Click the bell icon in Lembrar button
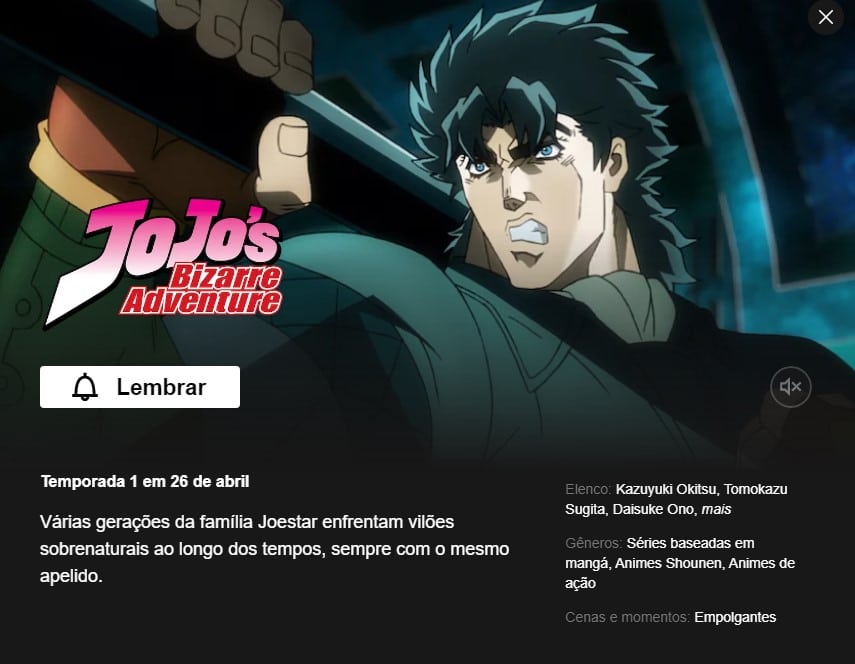 (85, 387)
